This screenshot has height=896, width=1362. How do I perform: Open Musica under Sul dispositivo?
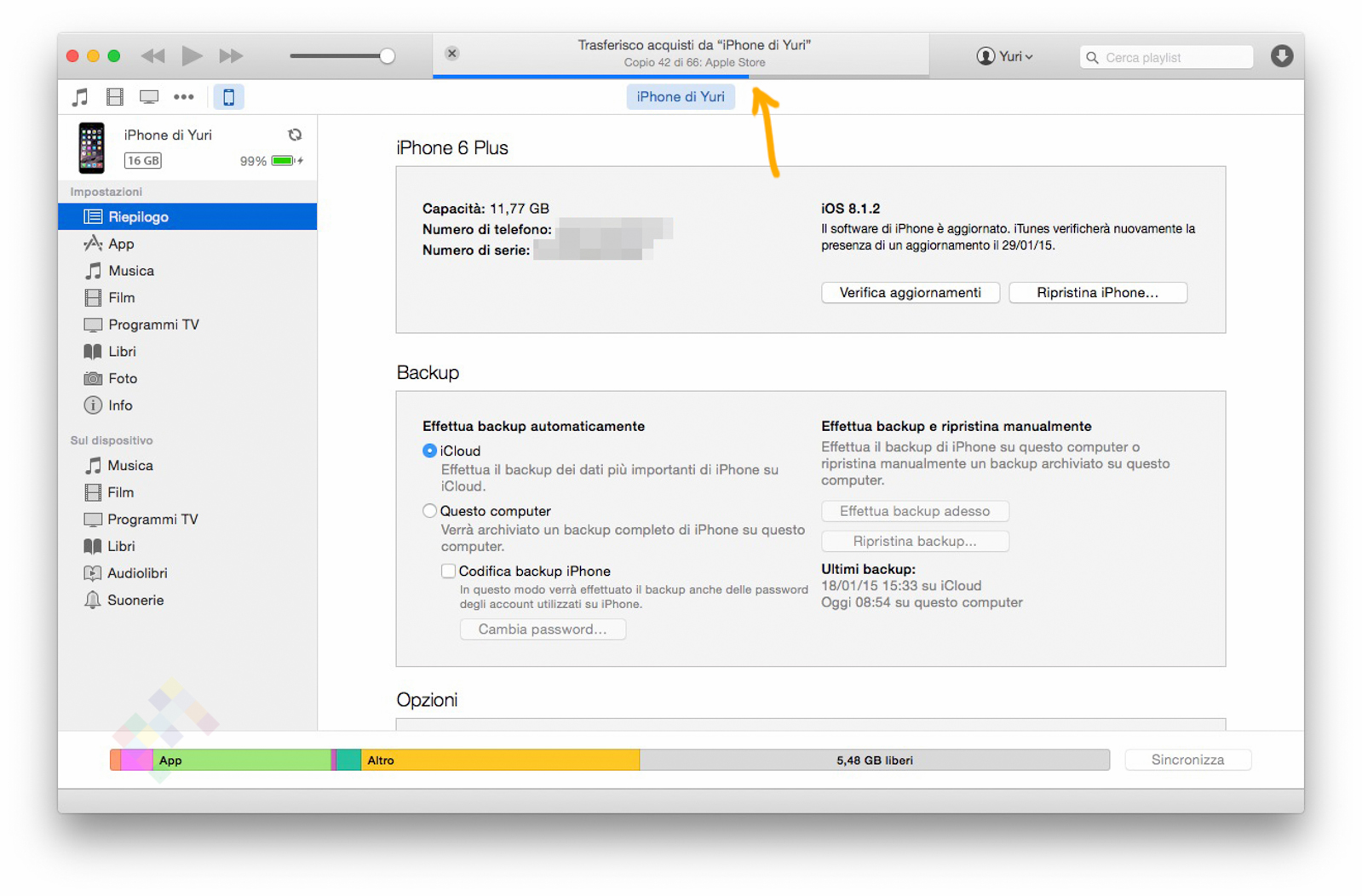(x=187, y=466)
